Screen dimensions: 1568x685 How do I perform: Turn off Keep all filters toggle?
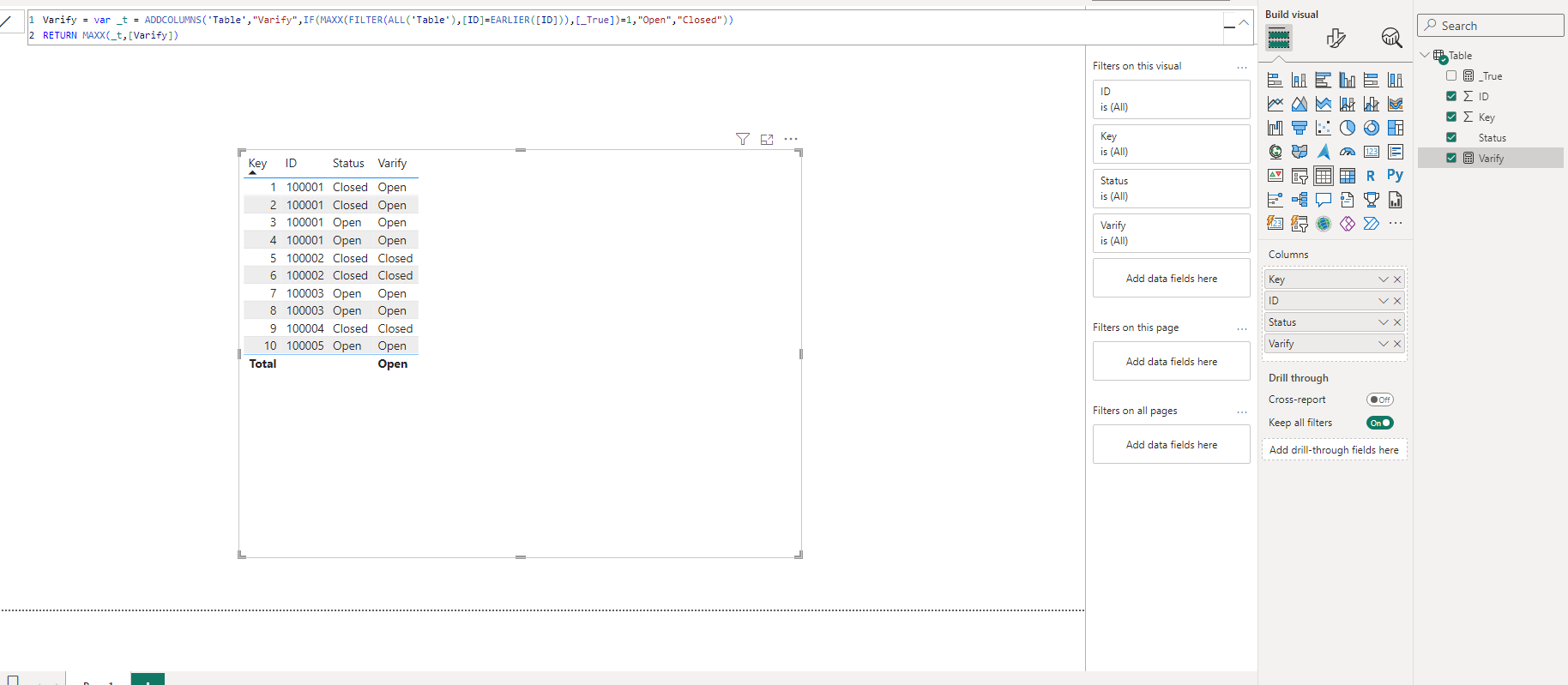[1380, 423]
